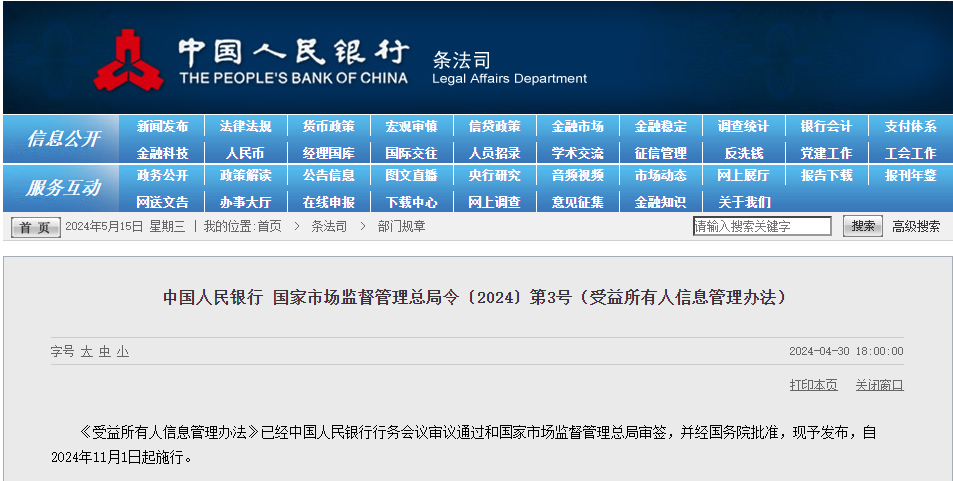Screen dimensions: 953x481
Task: Visit 下载中心 page
Action: coord(411,202)
